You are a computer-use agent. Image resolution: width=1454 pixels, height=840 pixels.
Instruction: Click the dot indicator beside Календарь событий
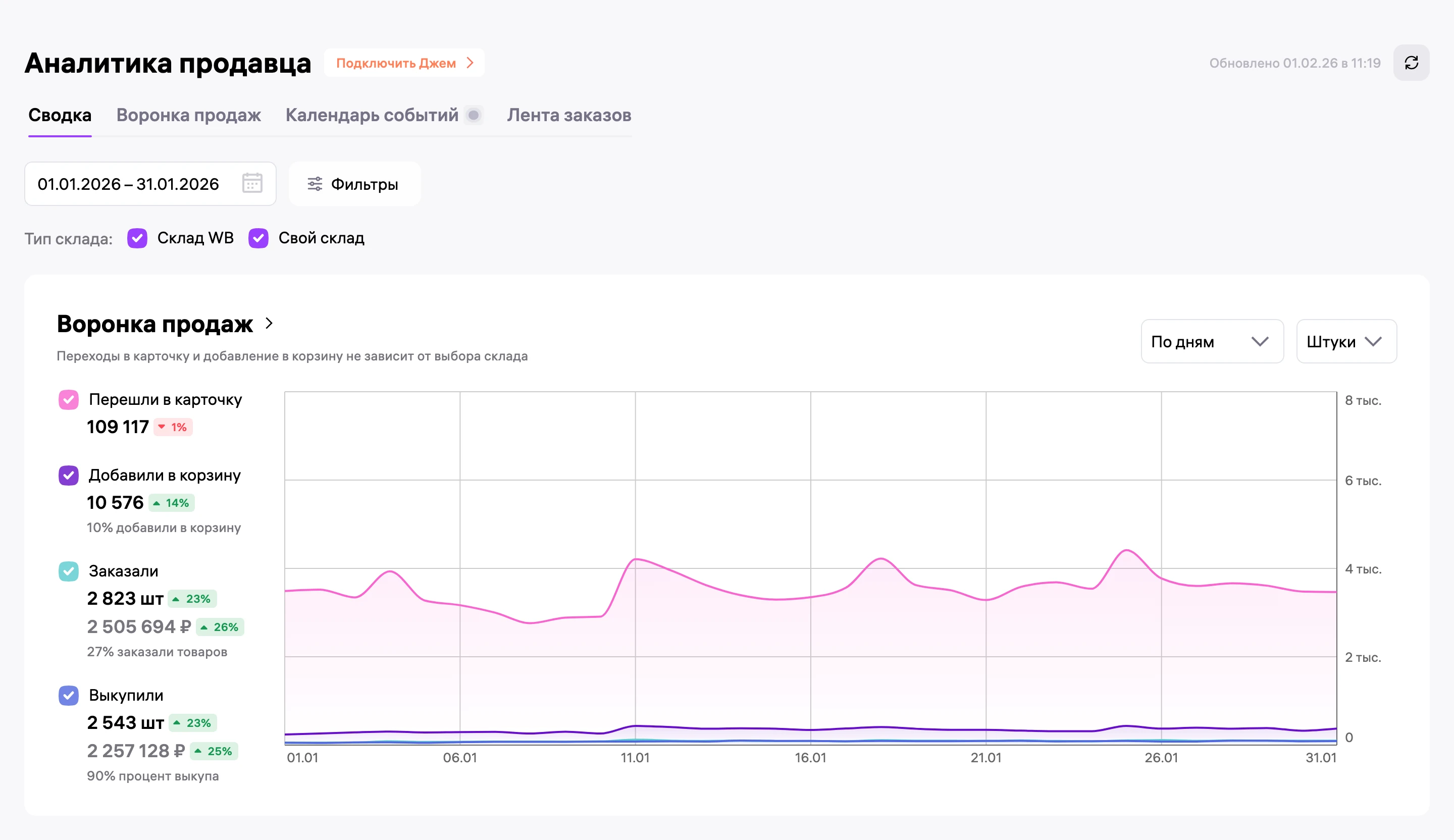(474, 116)
